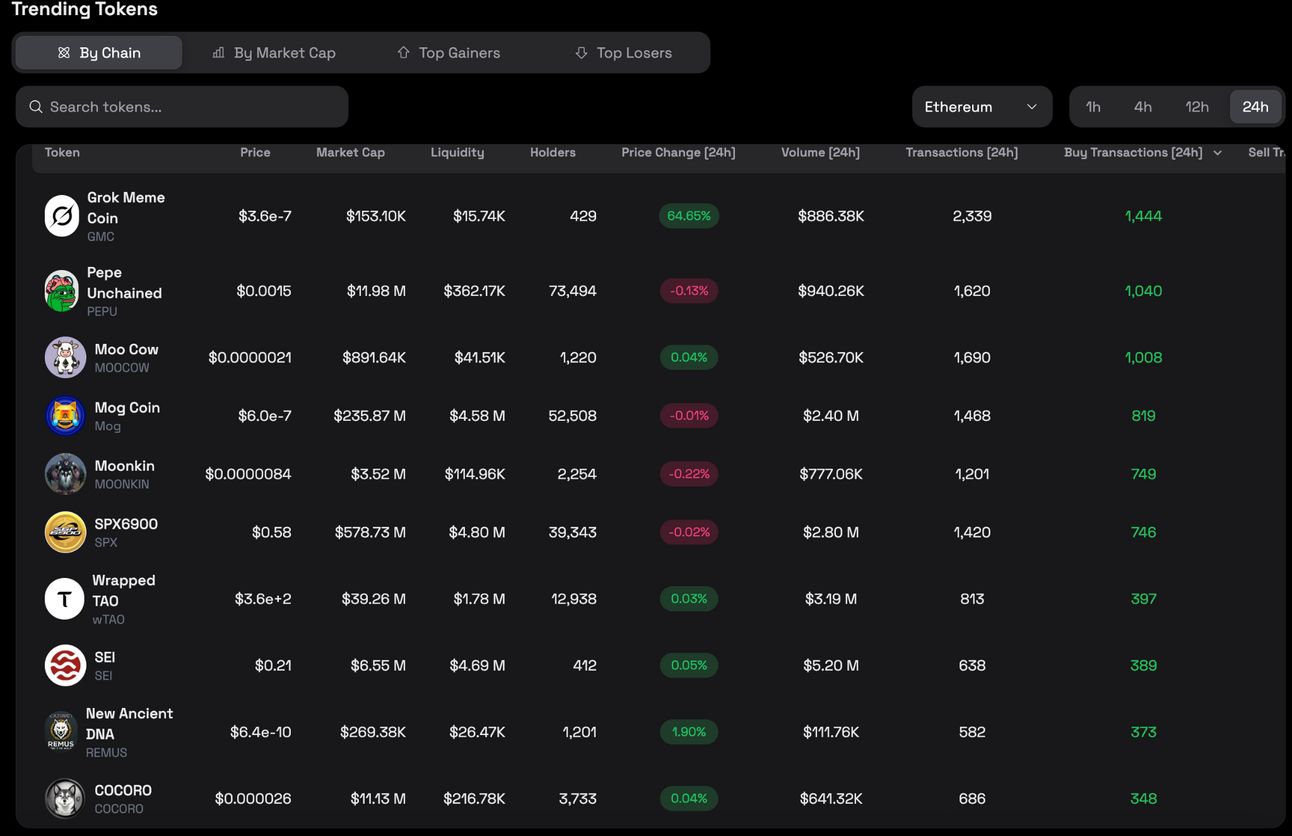This screenshot has height=836, width=1292.
Task: Click Mog Coin market cap $235.87 M
Action: click(370, 416)
